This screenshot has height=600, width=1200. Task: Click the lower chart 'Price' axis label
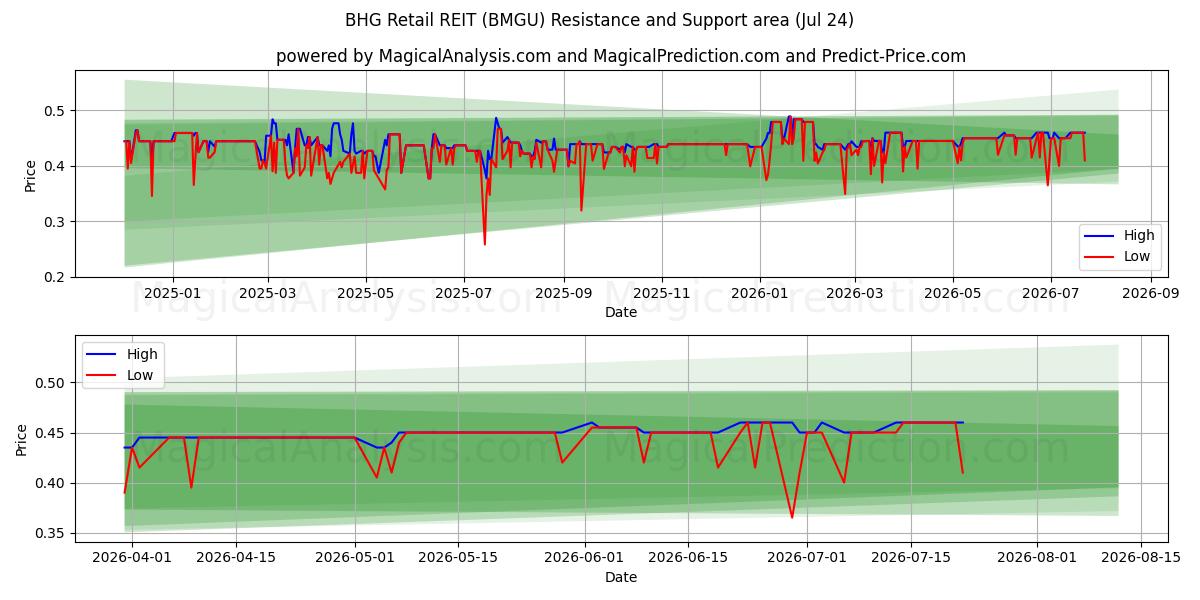(x=23, y=439)
